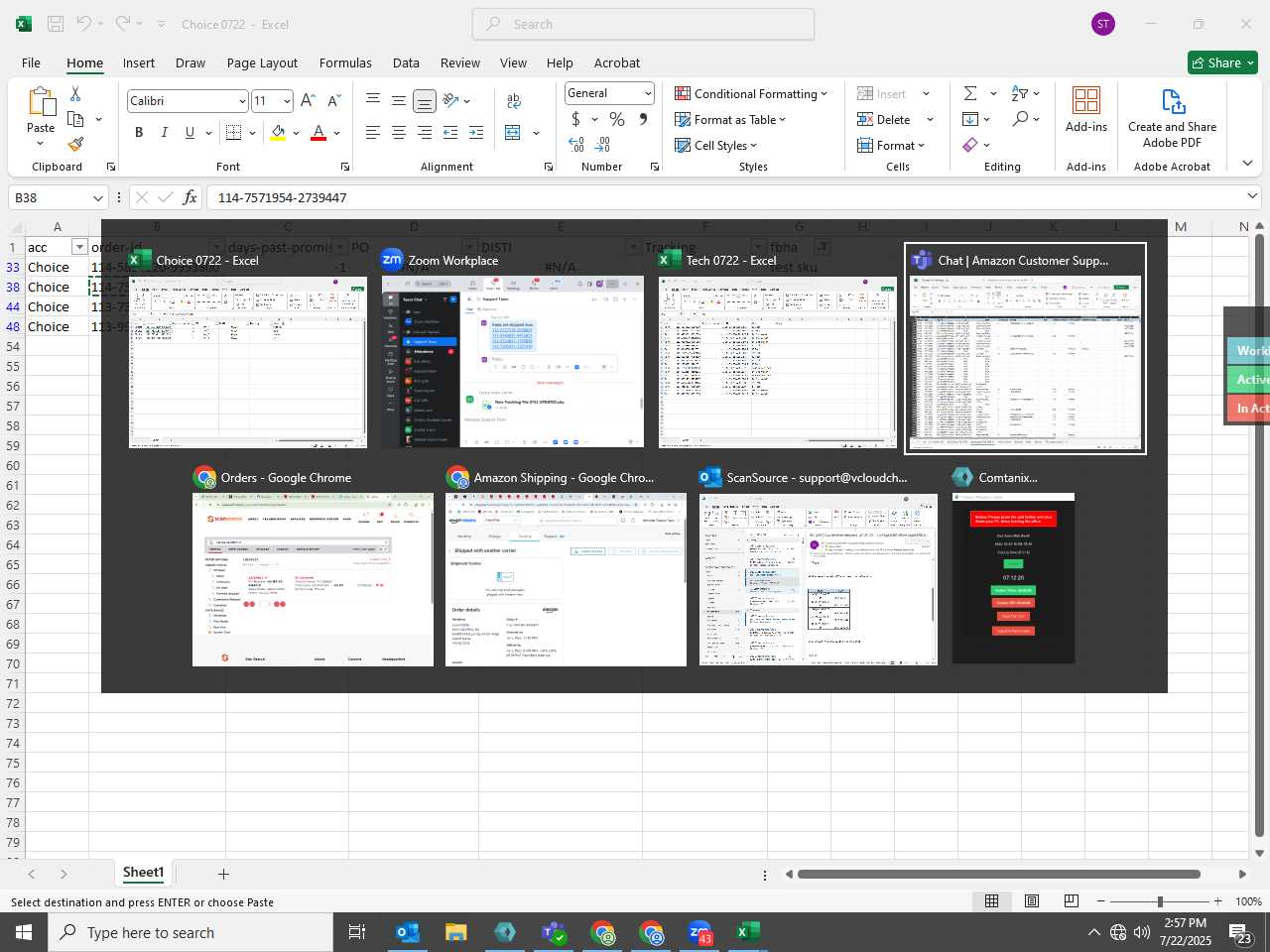
Task: Open Task View on the taskbar
Action: 357,932
